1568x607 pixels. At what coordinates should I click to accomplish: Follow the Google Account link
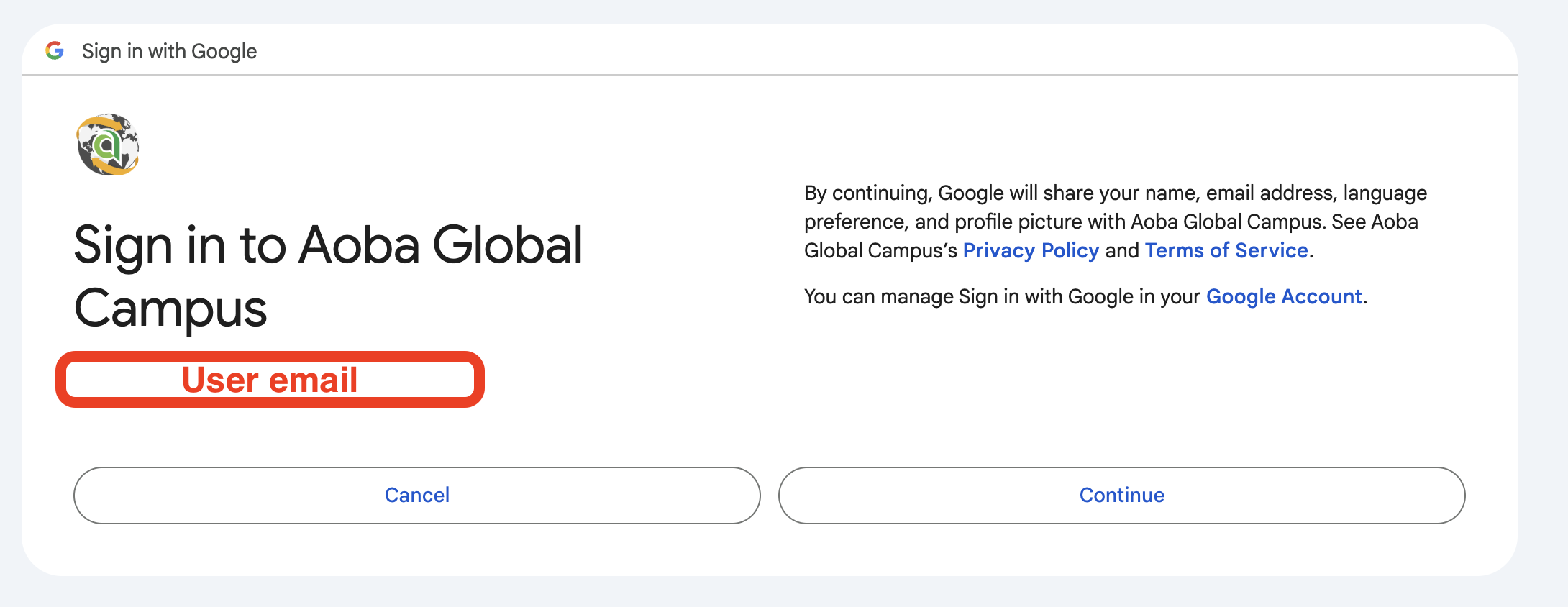(1284, 296)
